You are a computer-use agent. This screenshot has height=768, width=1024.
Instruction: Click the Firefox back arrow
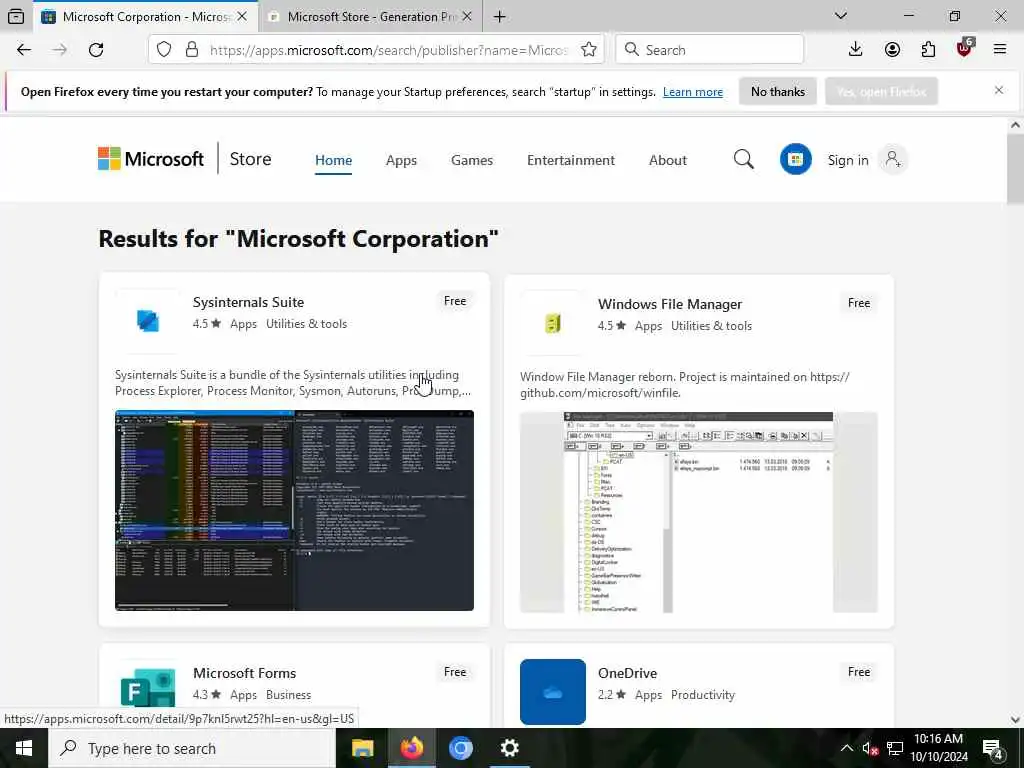(x=24, y=50)
